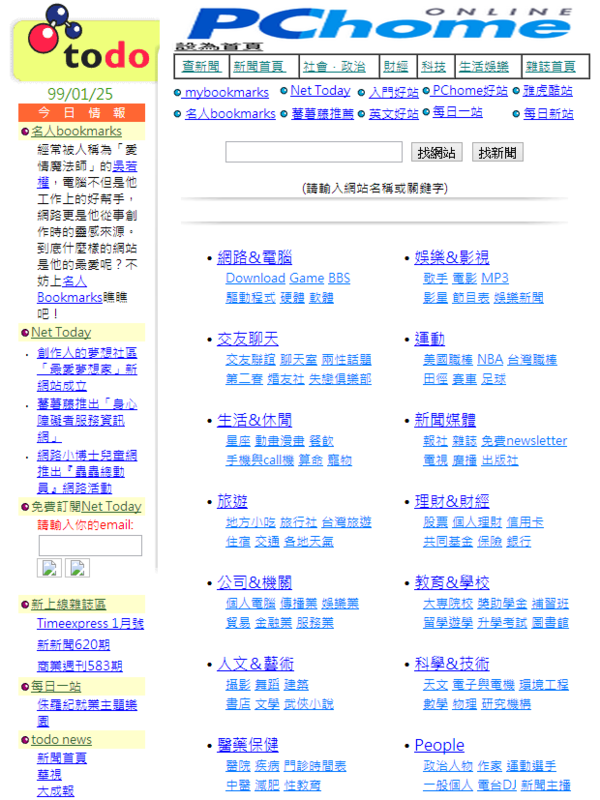Open the 交友聊天 category
This screenshot has width=600, height=800.
[x=248, y=339]
